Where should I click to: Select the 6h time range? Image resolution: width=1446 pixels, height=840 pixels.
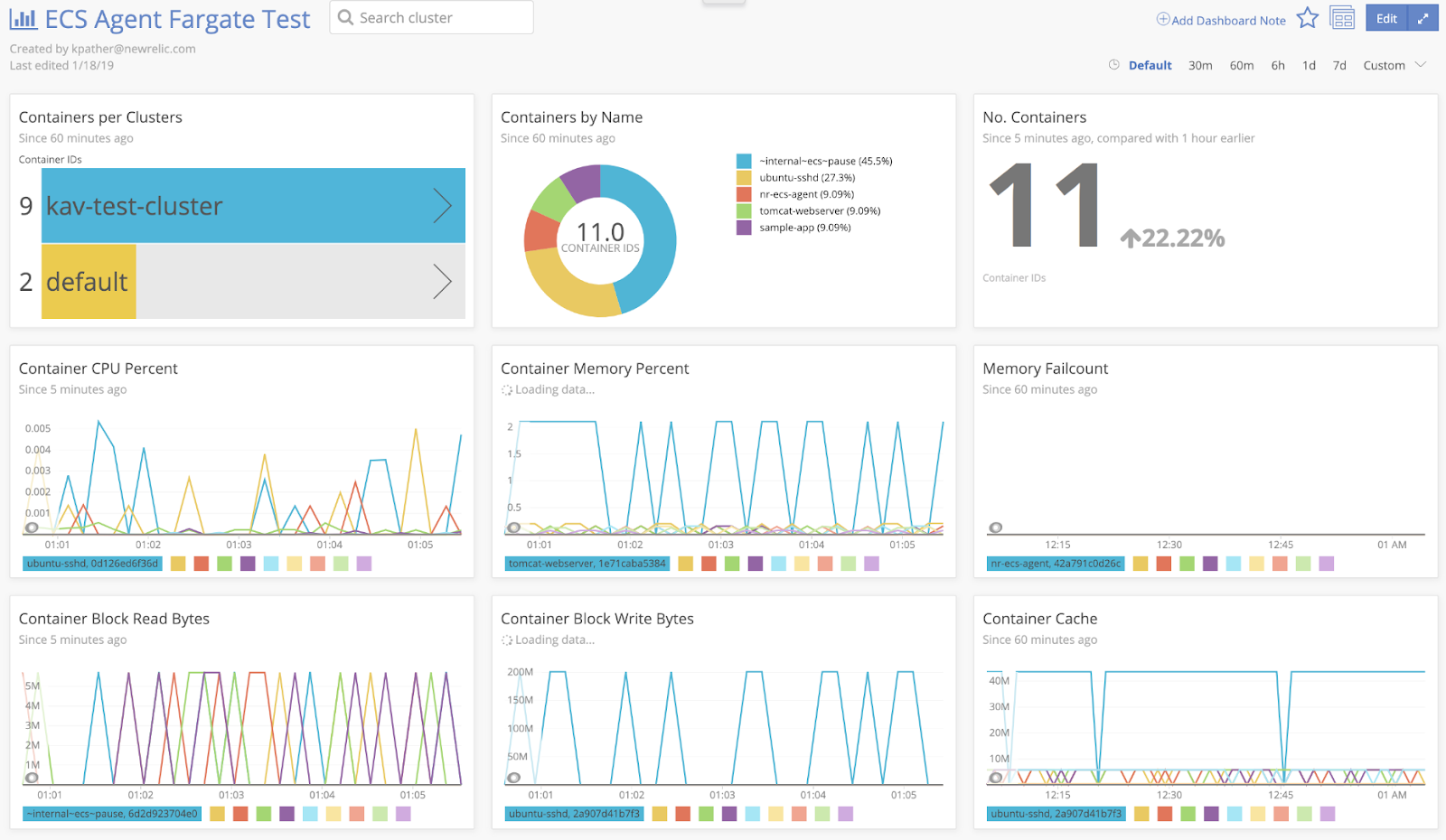1278,65
